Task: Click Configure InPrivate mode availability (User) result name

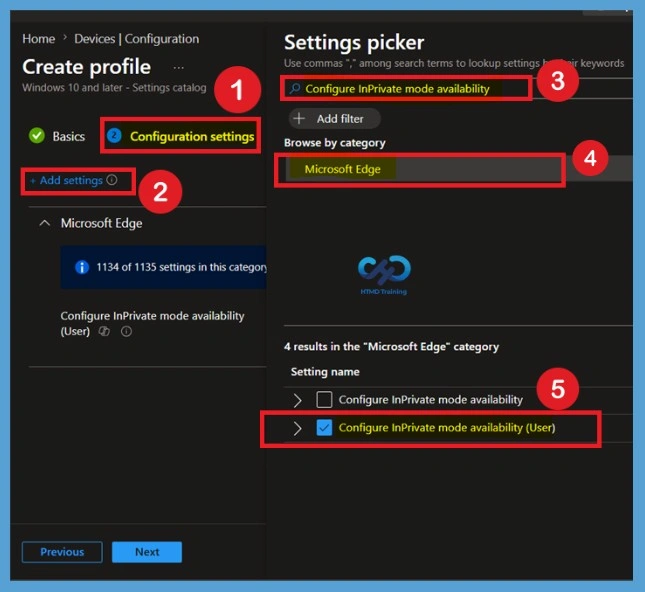Action: [x=447, y=427]
